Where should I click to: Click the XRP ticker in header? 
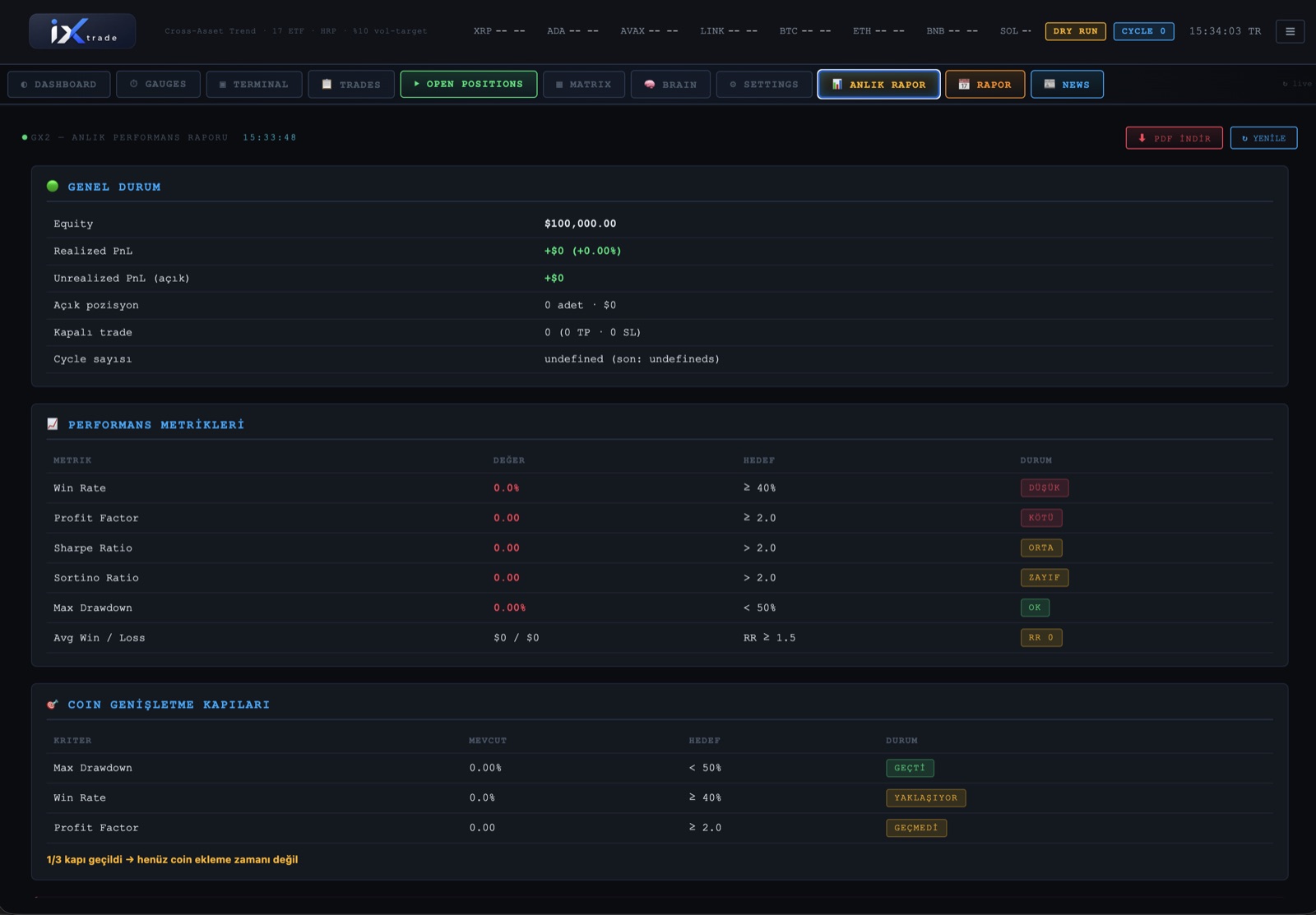[x=499, y=31]
